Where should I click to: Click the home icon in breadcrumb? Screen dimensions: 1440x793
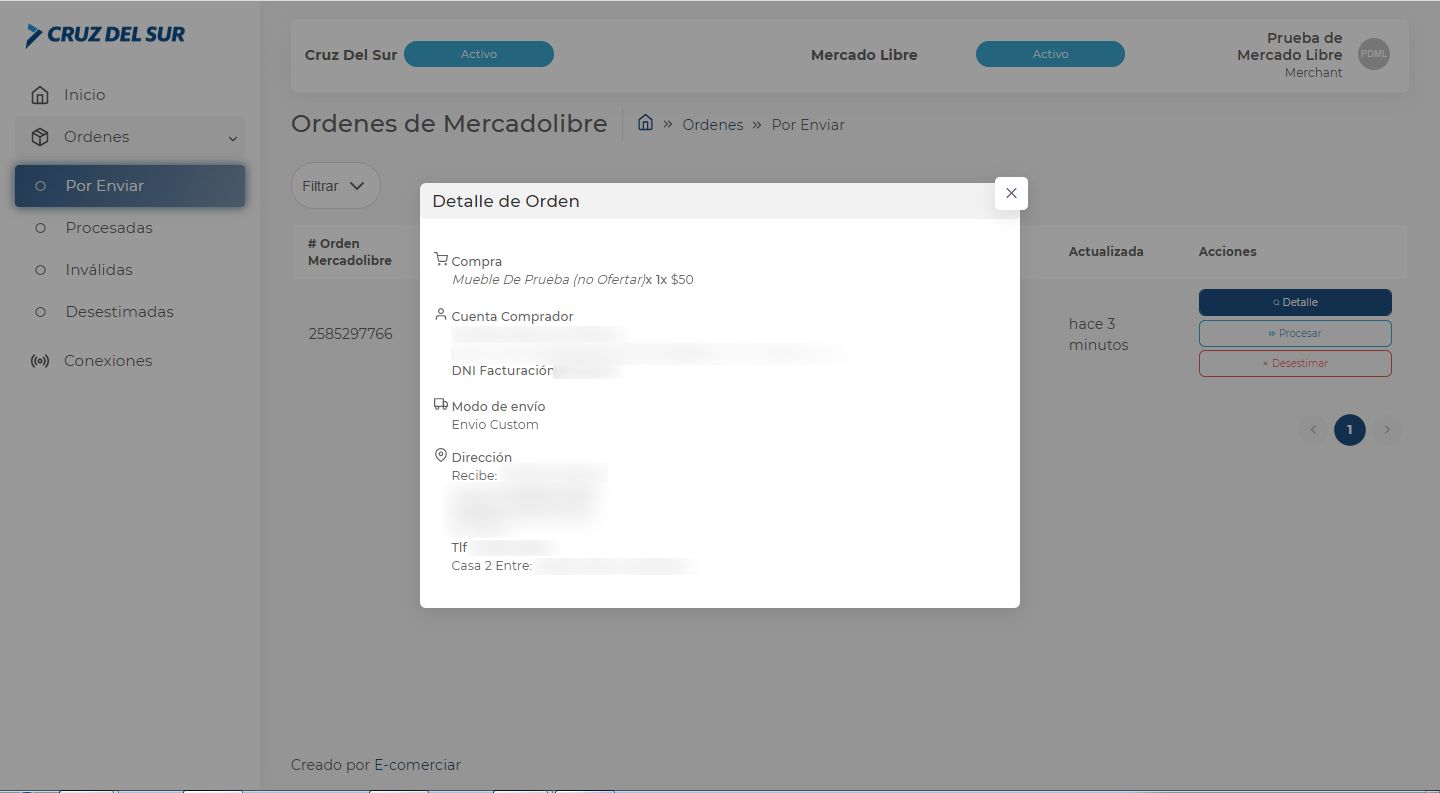click(645, 123)
